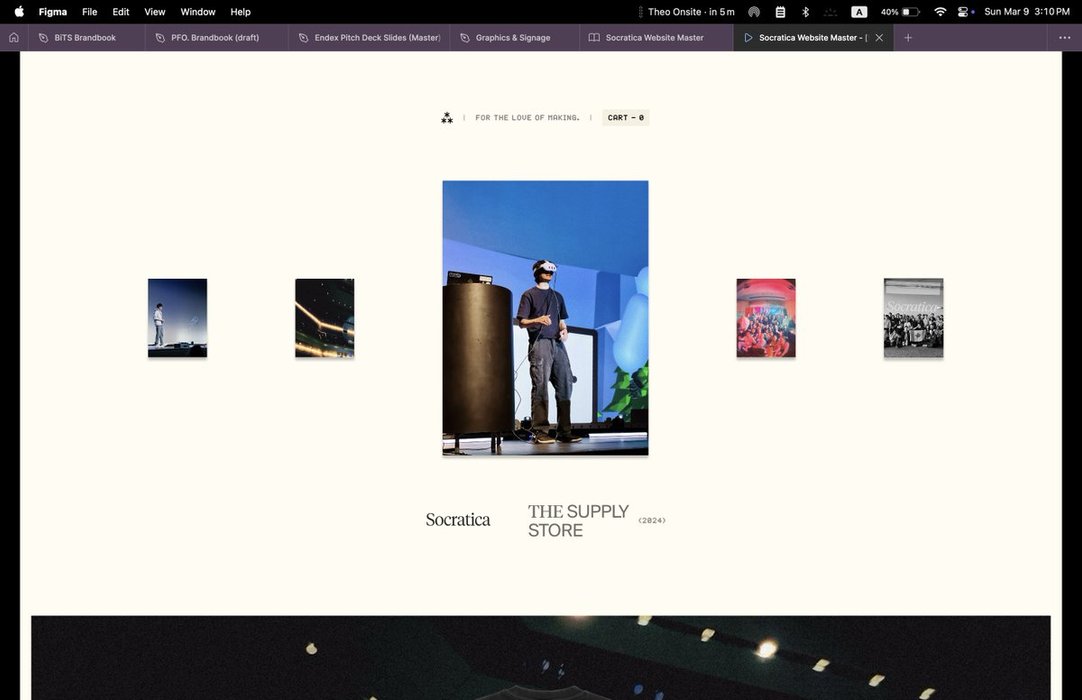Open Control Center from the menu bar
The height and width of the screenshot is (700, 1082).
pyautogui.click(x=964, y=12)
